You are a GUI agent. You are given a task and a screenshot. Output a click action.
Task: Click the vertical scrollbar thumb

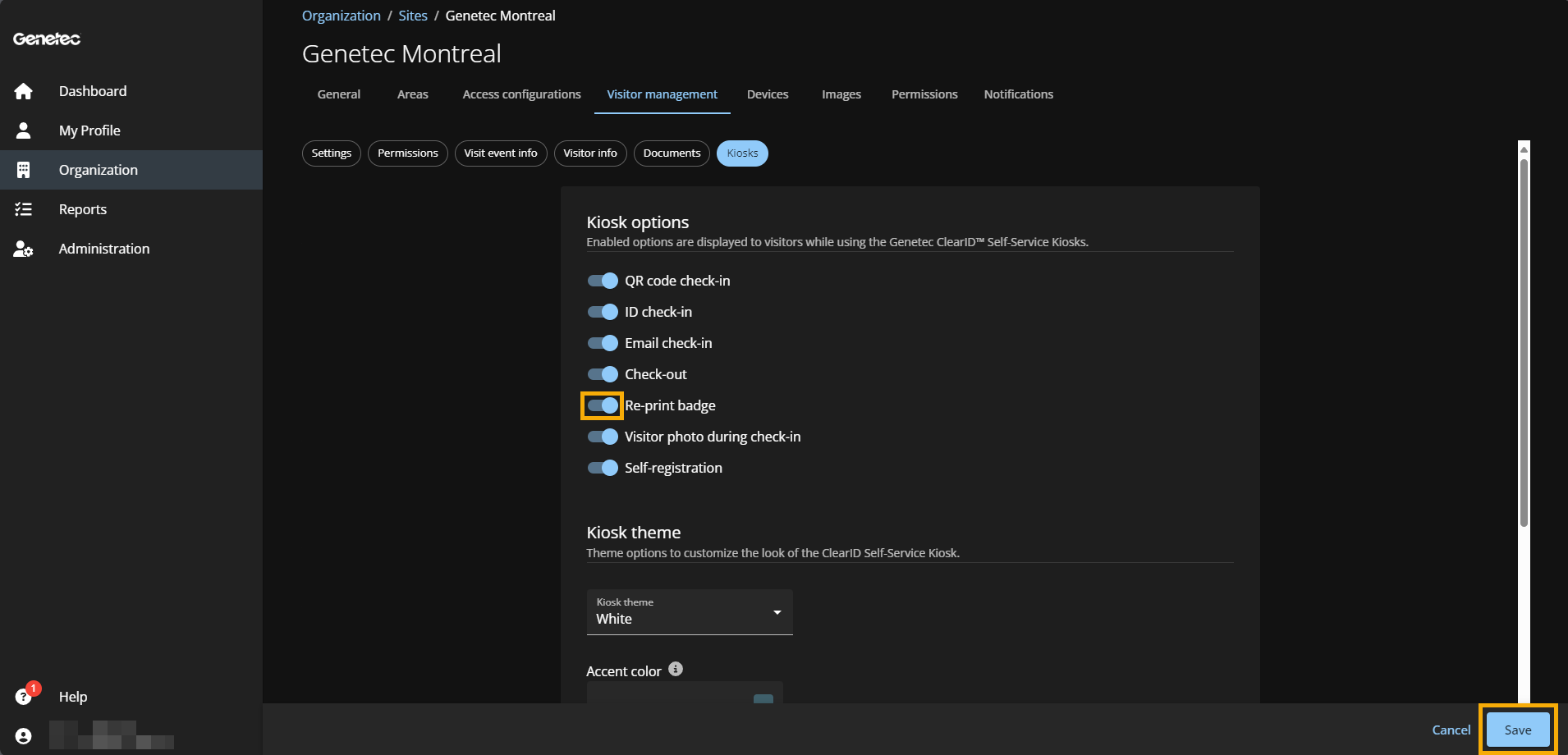point(1524,342)
